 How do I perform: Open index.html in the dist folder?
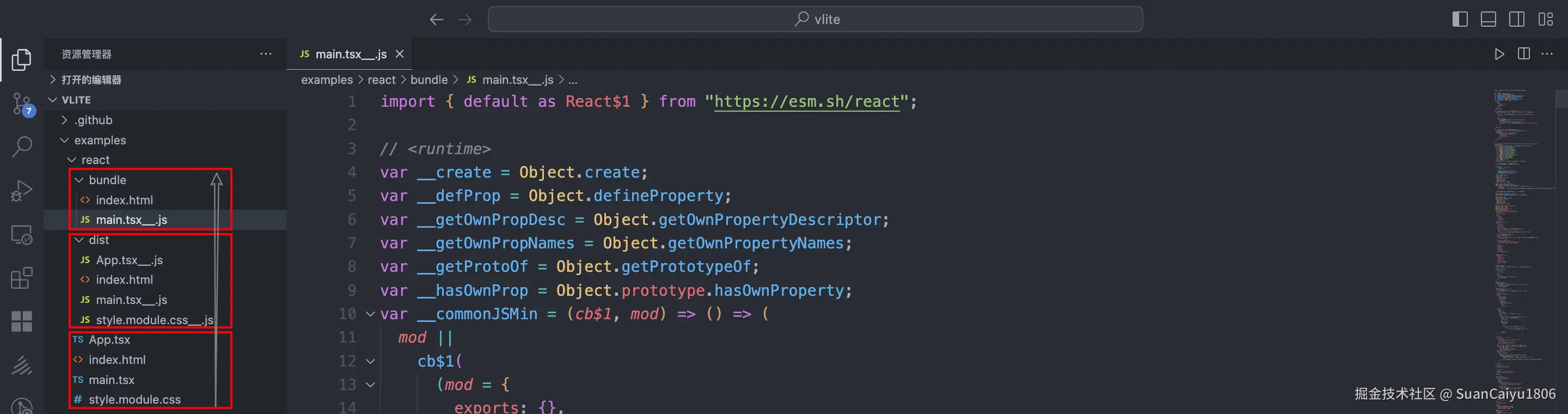point(166,279)
